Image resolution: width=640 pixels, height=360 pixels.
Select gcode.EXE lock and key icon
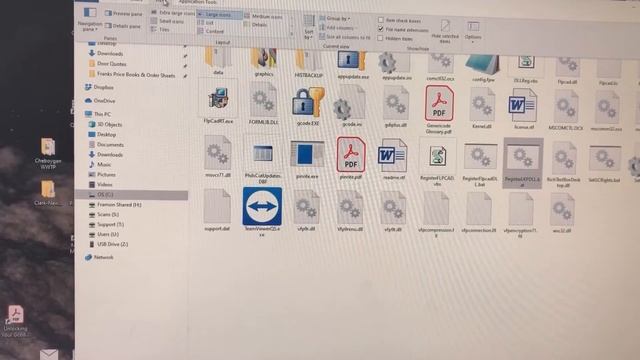pos(308,105)
